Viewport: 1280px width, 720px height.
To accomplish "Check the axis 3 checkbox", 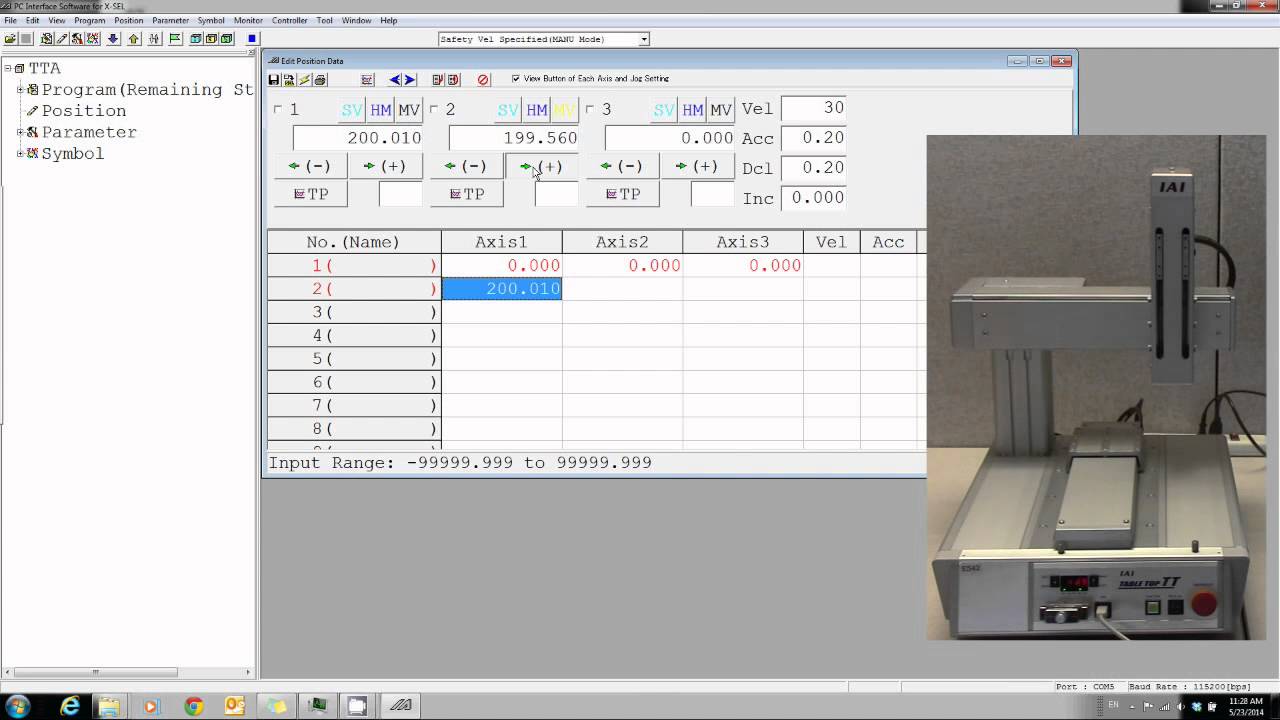I will (x=590, y=109).
